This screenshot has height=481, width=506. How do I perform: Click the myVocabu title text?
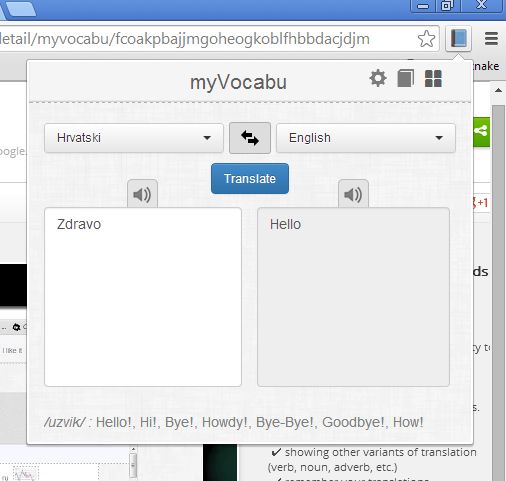click(x=238, y=82)
